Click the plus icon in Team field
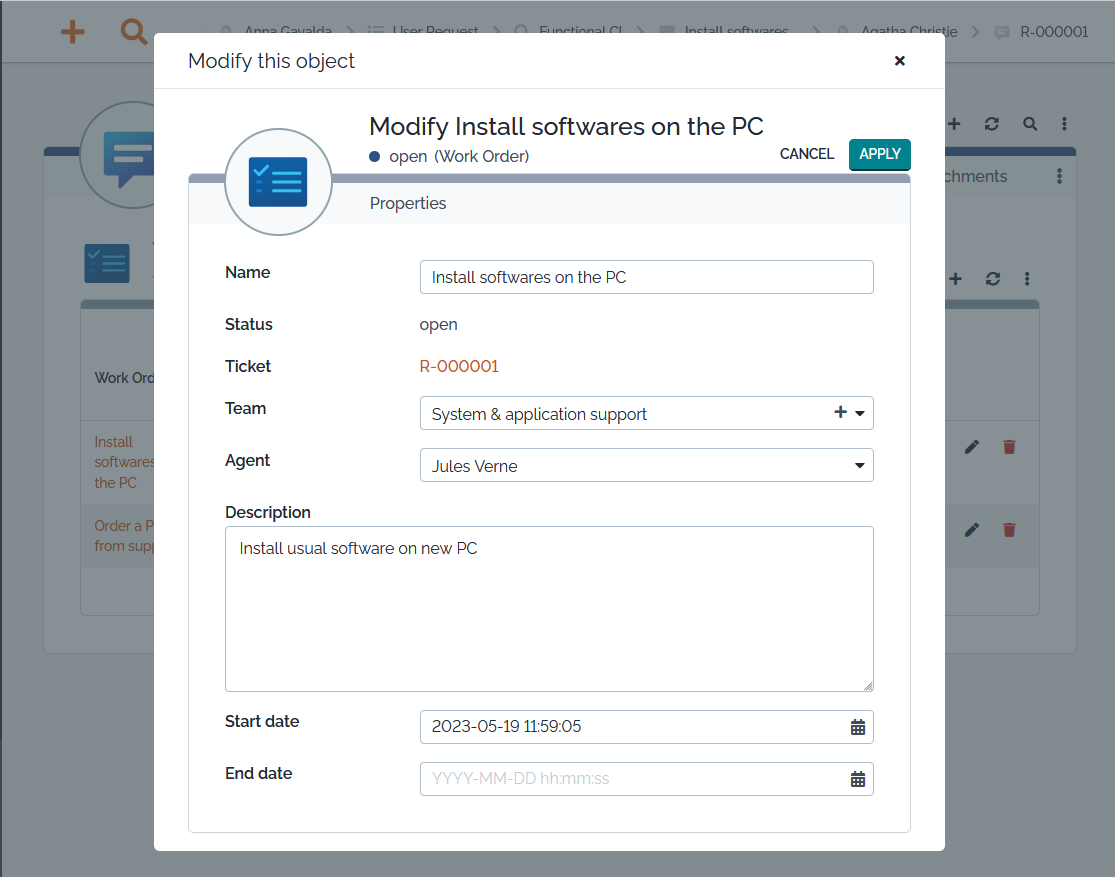Image resolution: width=1115 pixels, height=877 pixels. click(840, 413)
